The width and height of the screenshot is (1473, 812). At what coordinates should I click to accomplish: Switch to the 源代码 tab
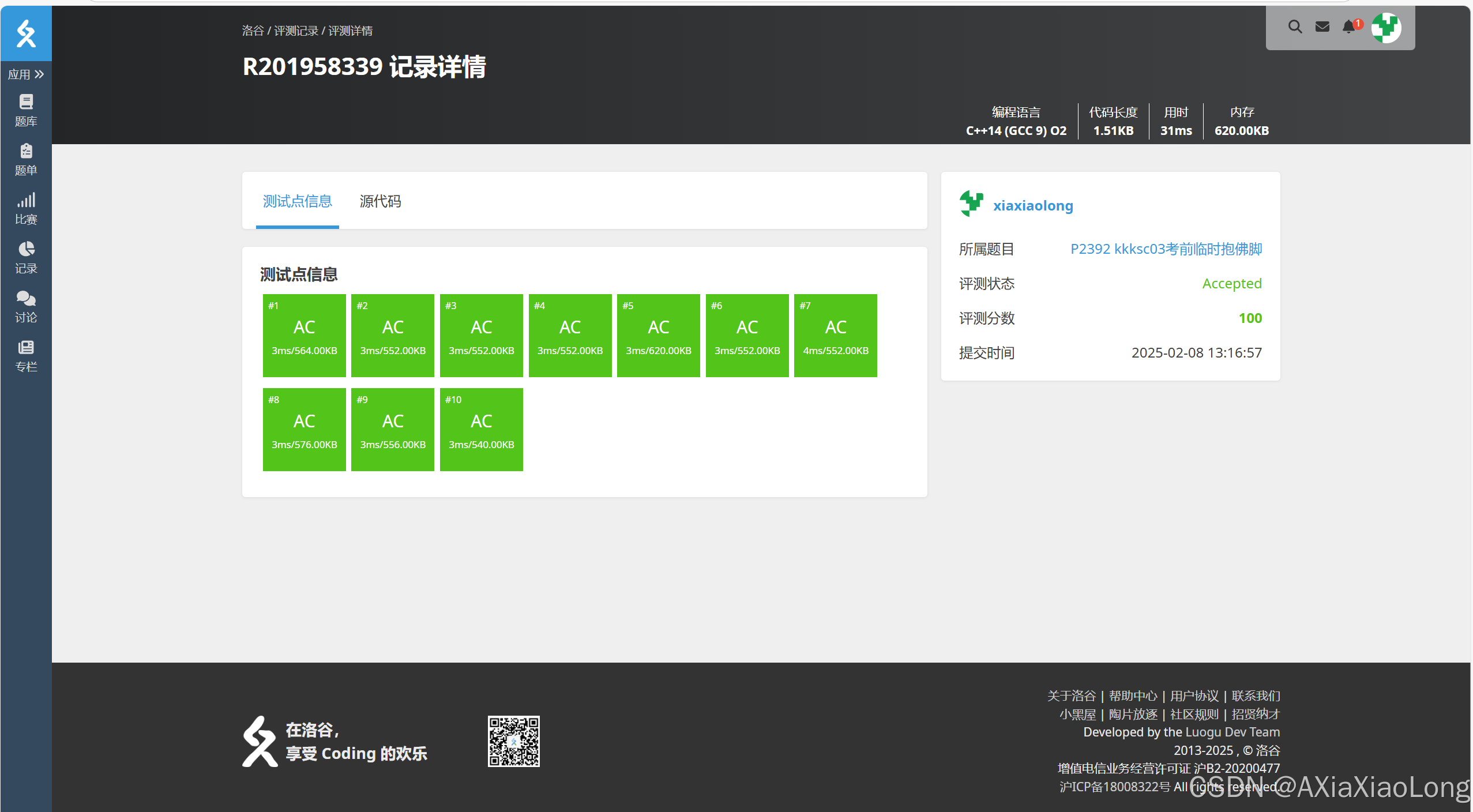380,201
